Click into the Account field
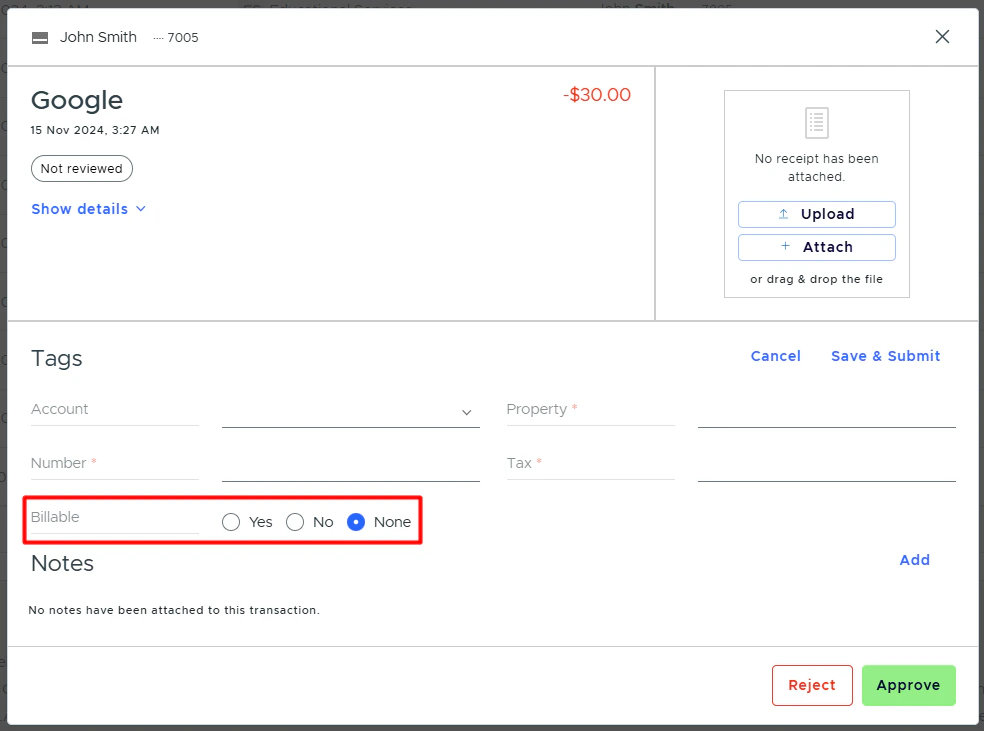Screen dimensions: 984x731 pyautogui.click(x=115, y=410)
